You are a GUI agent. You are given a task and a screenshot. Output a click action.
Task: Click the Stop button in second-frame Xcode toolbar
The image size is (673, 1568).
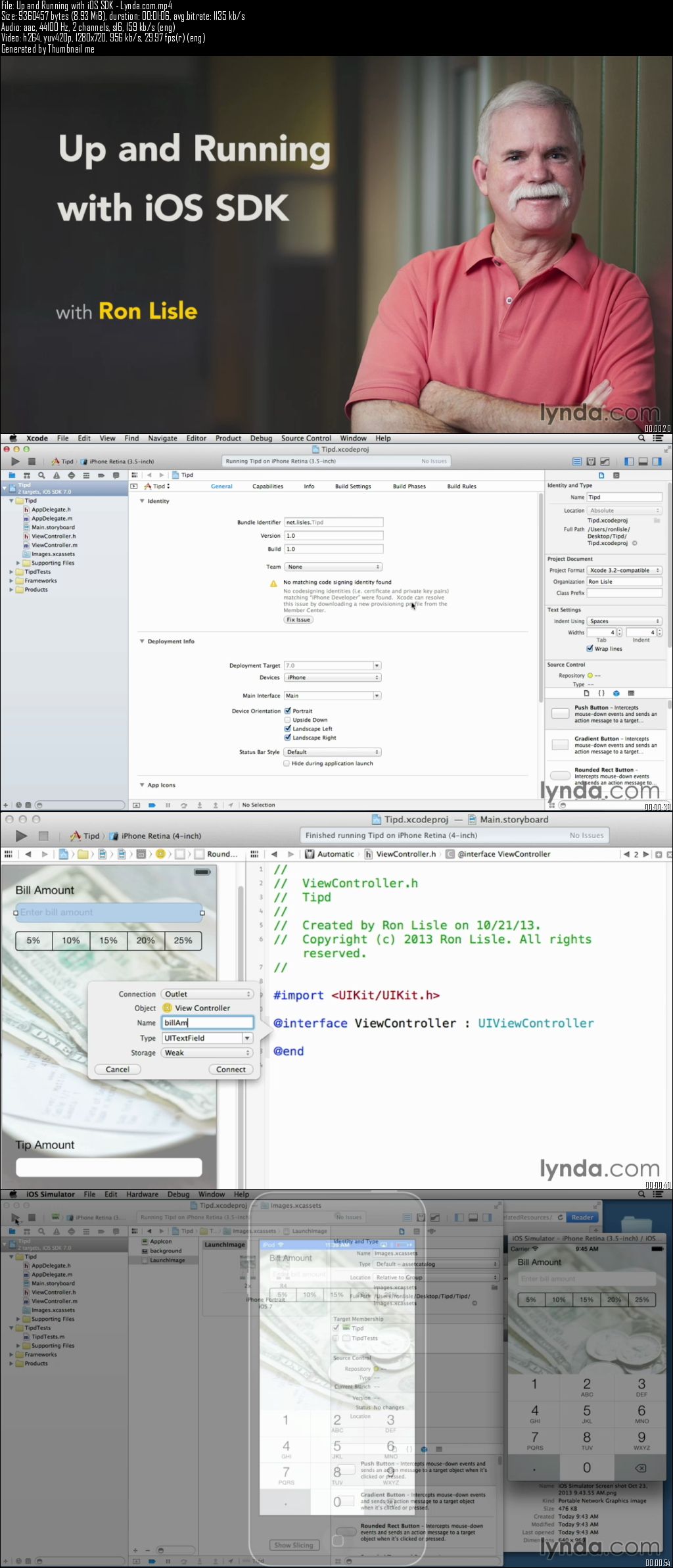(32, 461)
